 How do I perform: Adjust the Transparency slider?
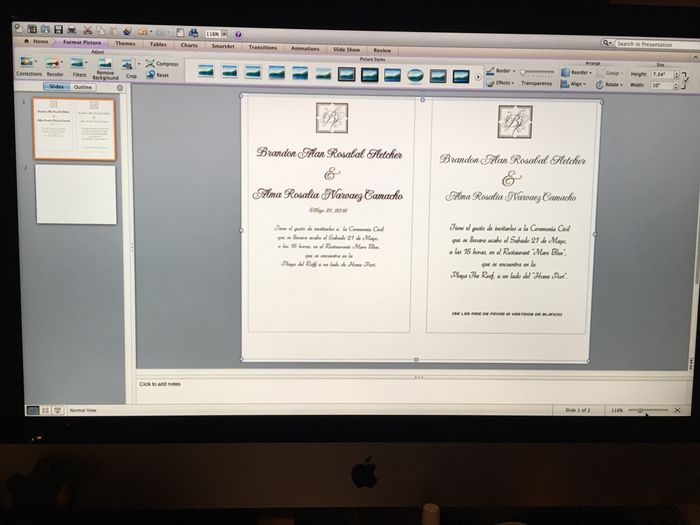tap(537, 71)
